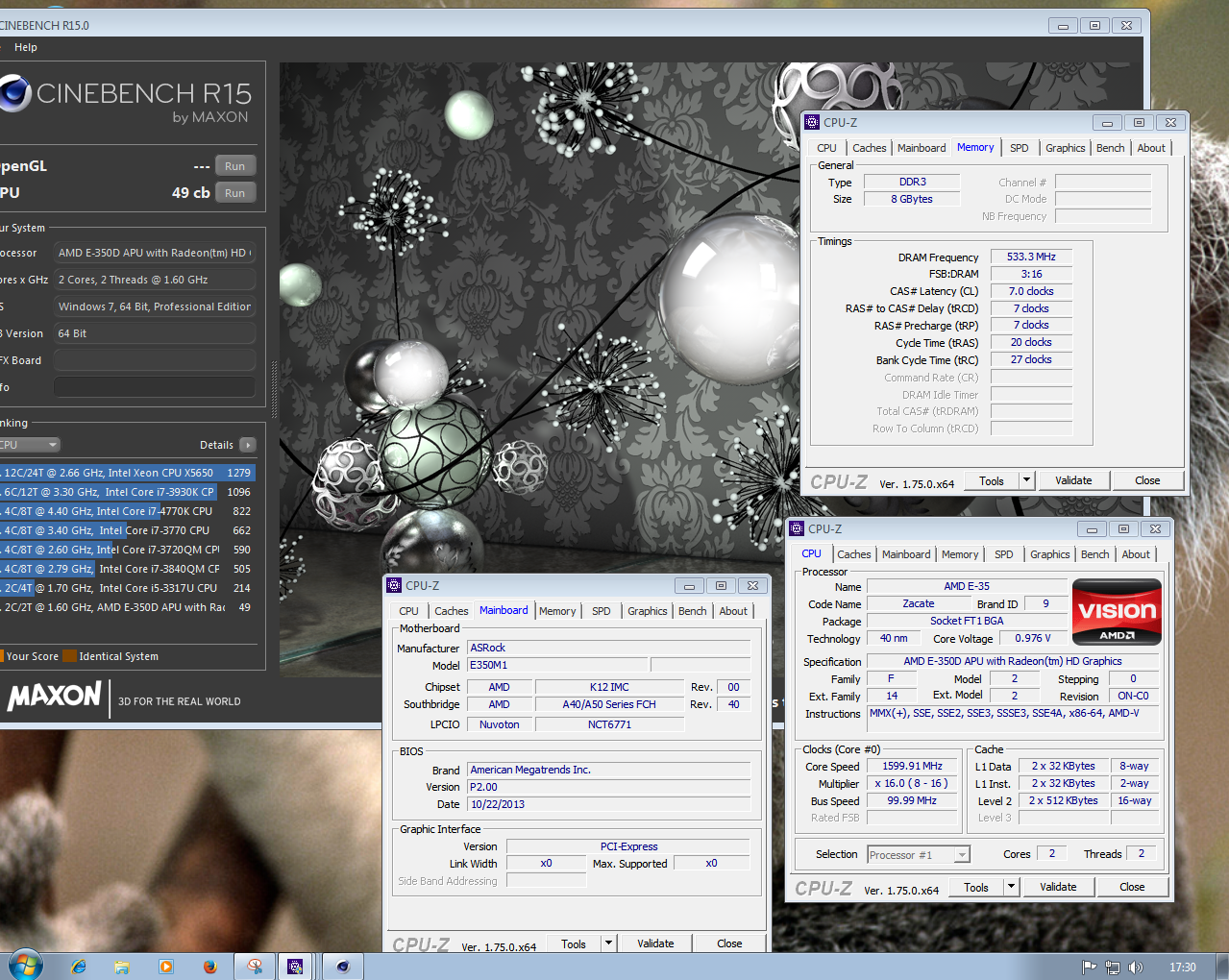Open Tools dropdown arrow in Memory window
1229x980 pixels.
tap(1026, 480)
